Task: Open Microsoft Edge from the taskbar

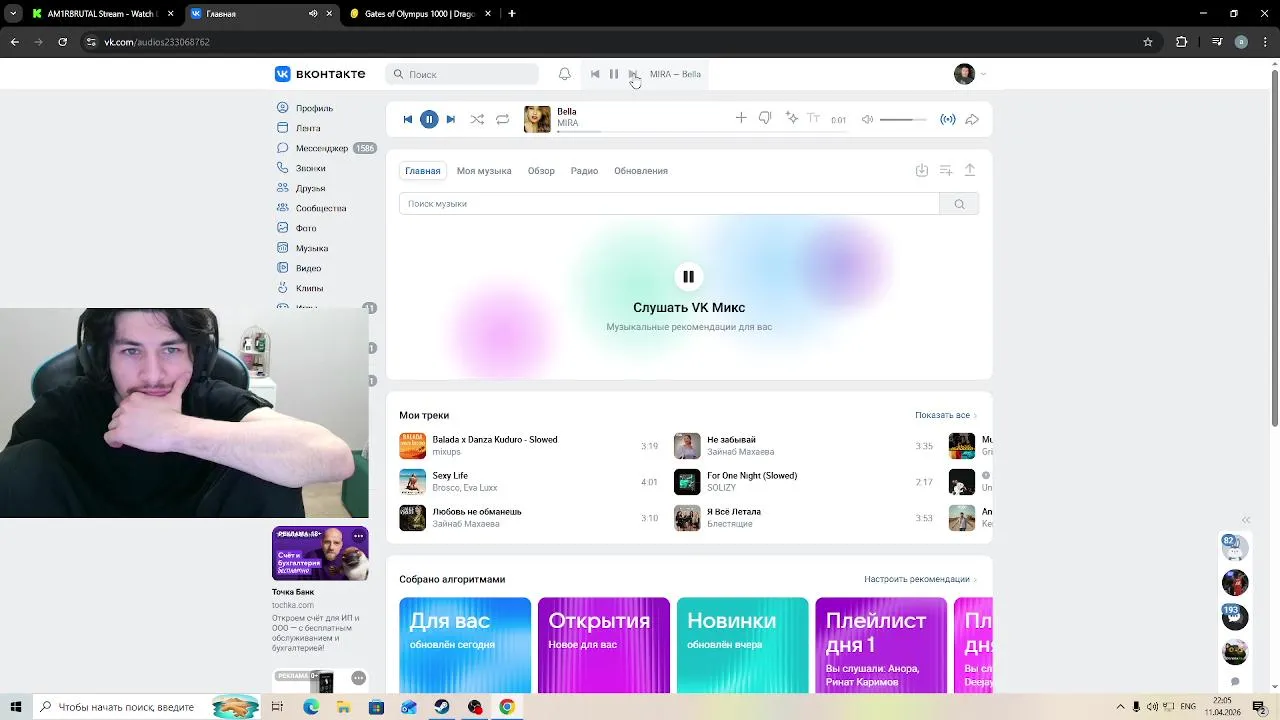Action: pyautogui.click(x=311, y=707)
